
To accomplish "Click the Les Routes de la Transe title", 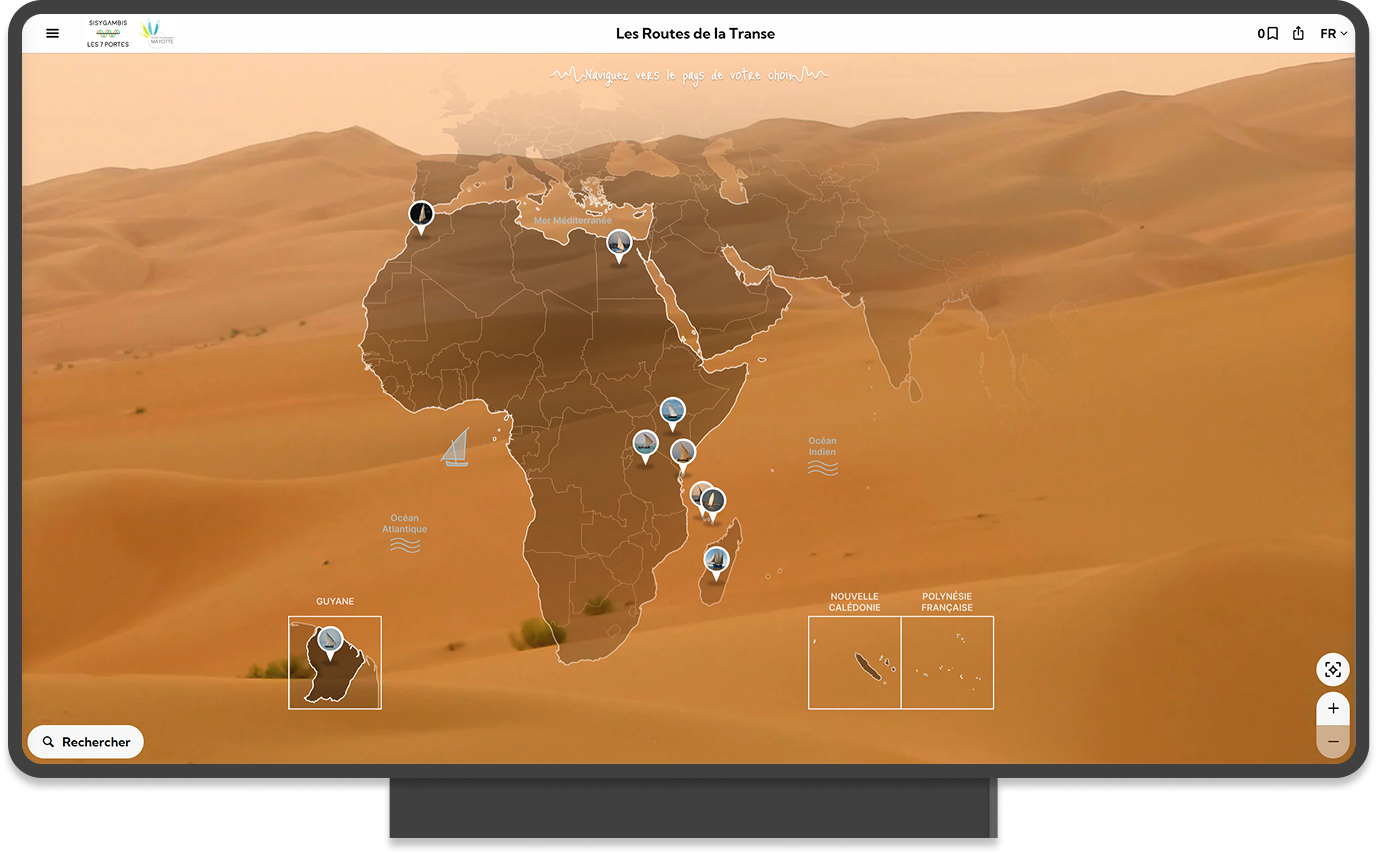I will [x=695, y=33].
